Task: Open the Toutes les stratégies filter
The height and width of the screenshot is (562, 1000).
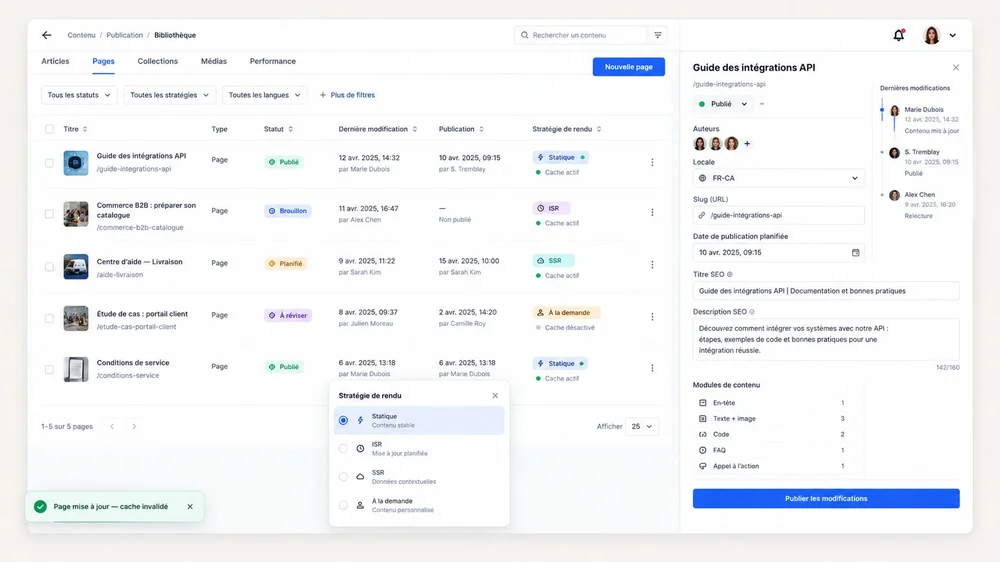Action: pyautogui.click(x=170, y=95)
